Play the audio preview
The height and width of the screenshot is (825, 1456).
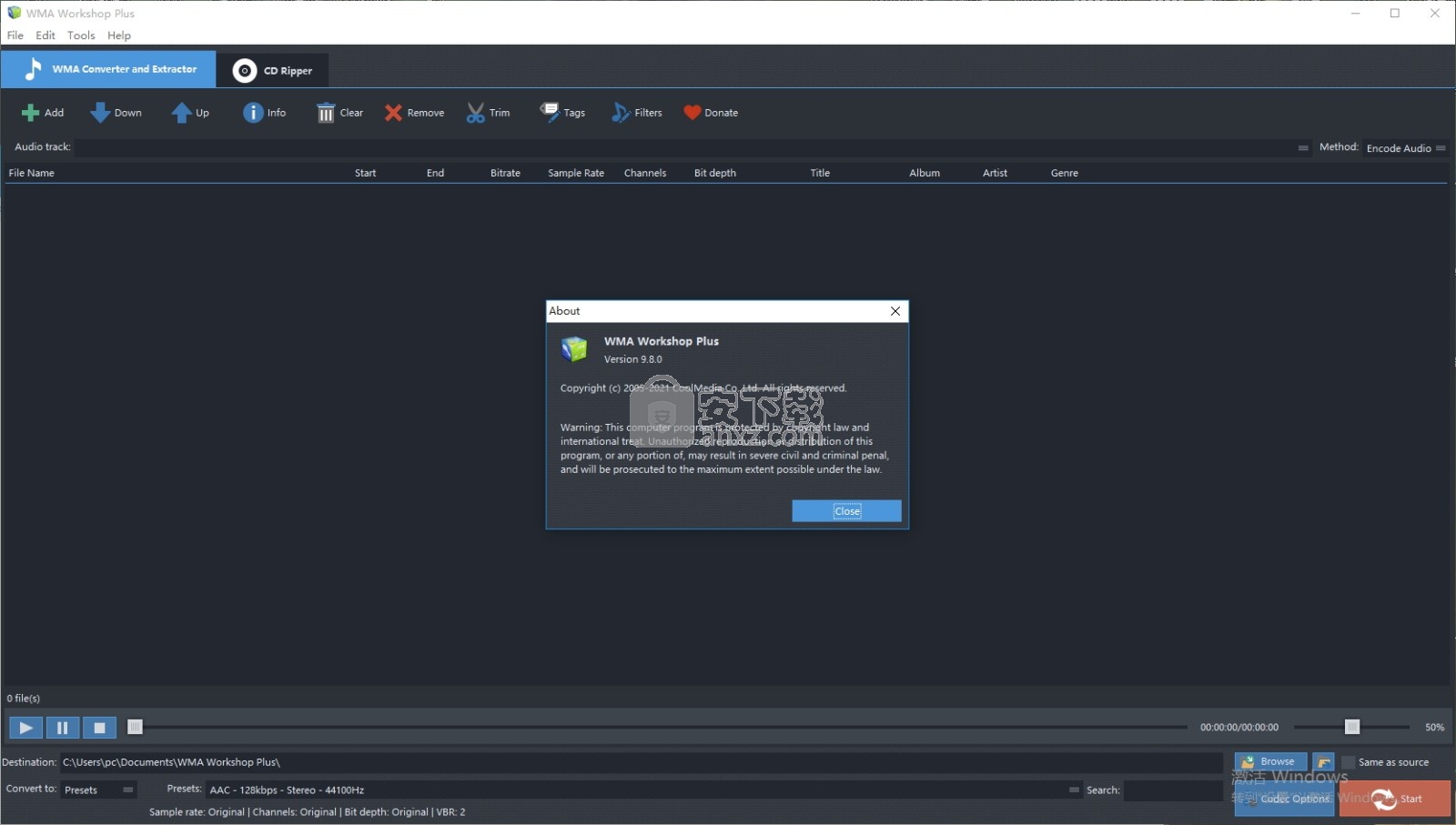[25, 728]
